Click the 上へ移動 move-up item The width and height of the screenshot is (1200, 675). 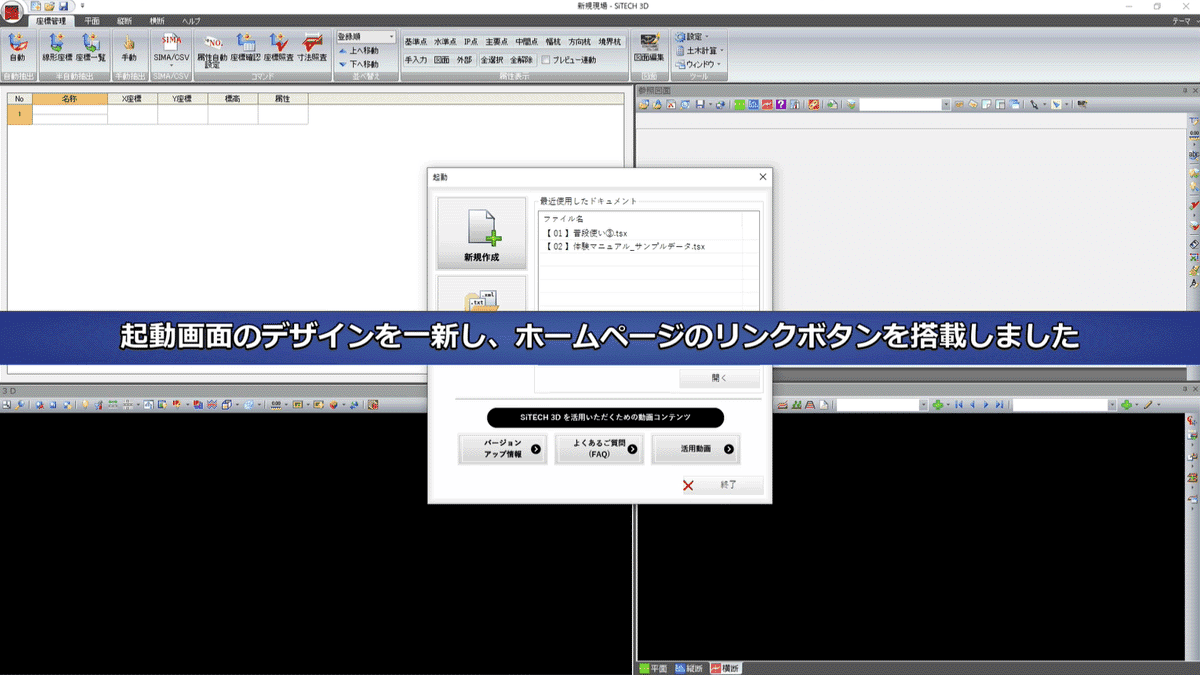click(x=358, y=50)
